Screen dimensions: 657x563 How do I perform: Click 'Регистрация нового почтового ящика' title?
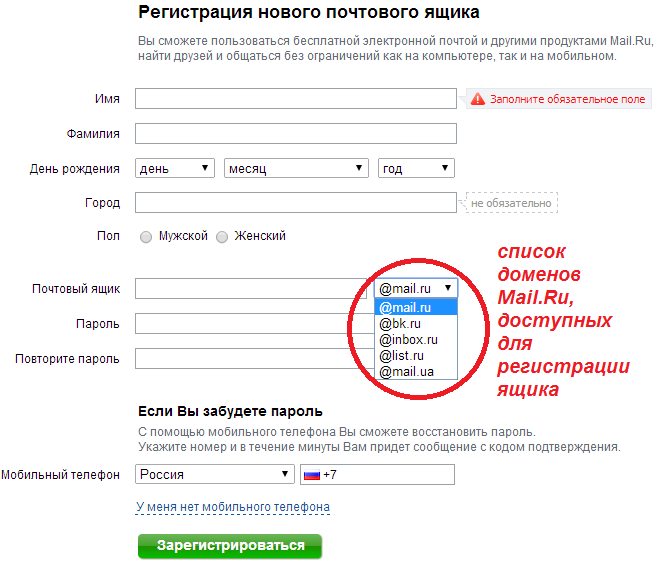point(309,12)
